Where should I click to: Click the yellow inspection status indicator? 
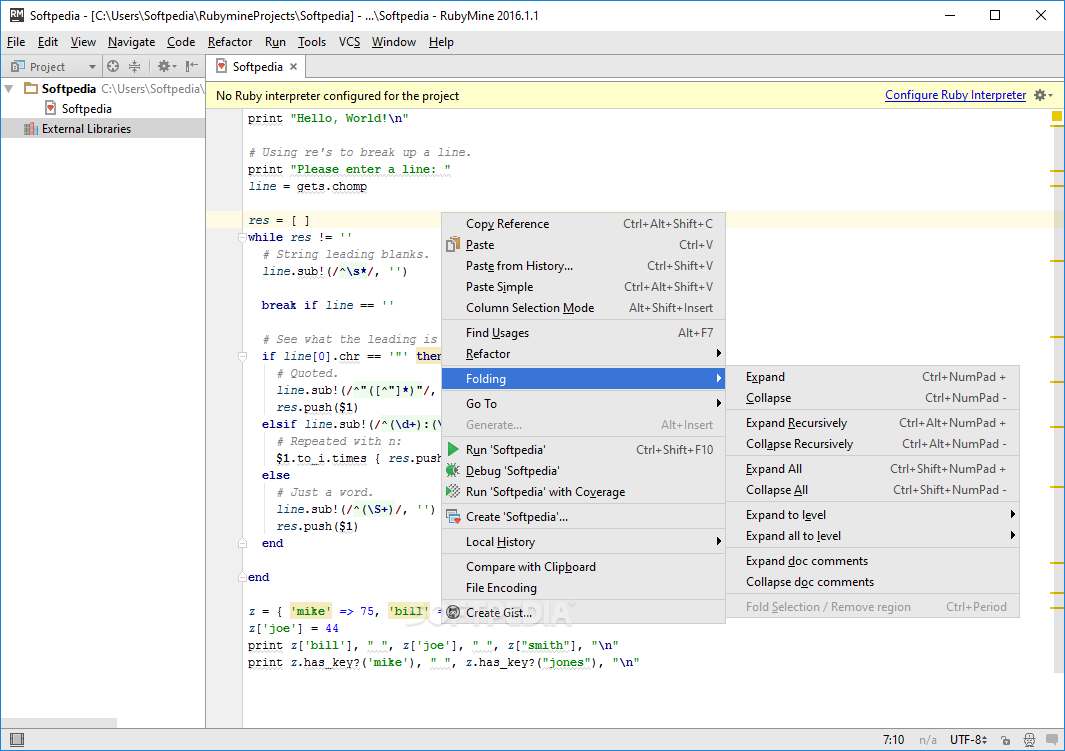[1057, 117]
